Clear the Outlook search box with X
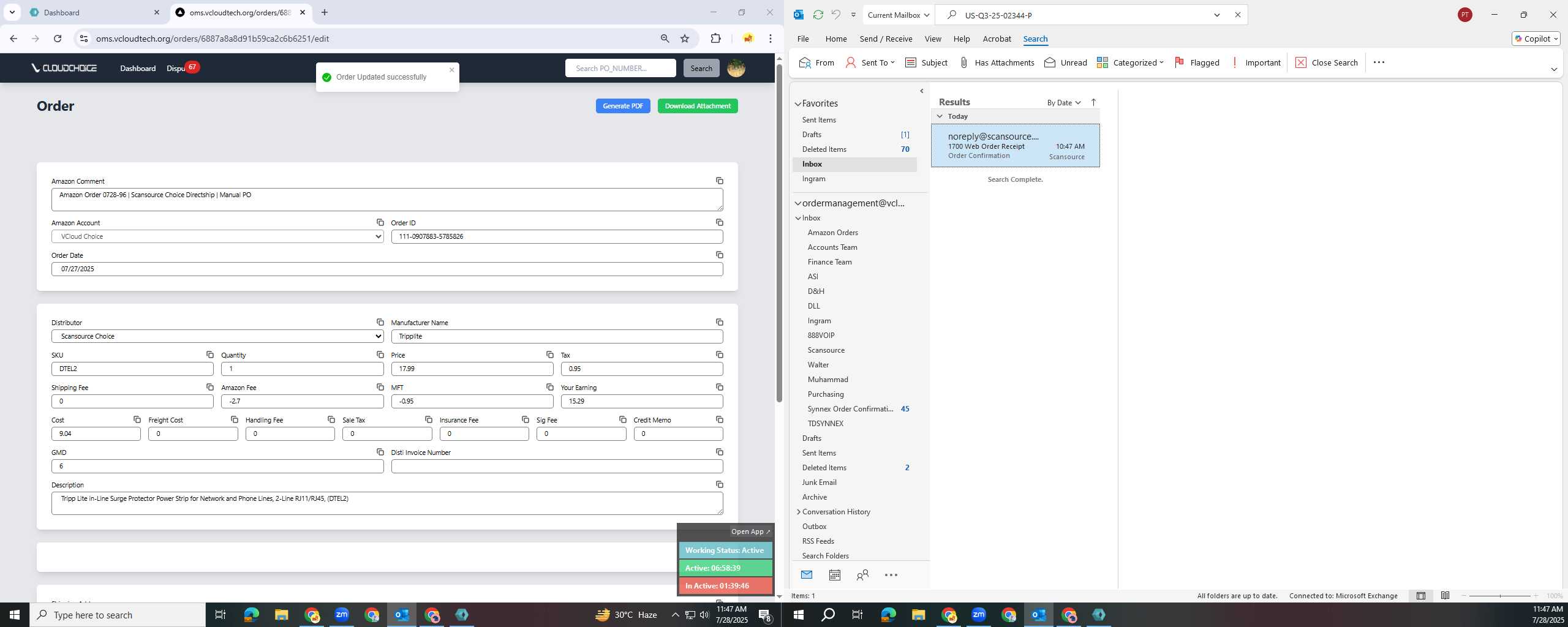 pos(1238,15)
